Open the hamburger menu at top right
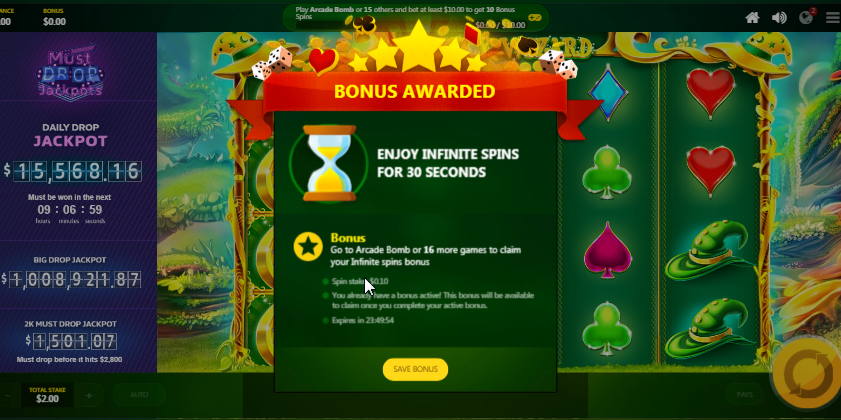The height and width of the screenshot is (420, 841). [x=833, y=18]
